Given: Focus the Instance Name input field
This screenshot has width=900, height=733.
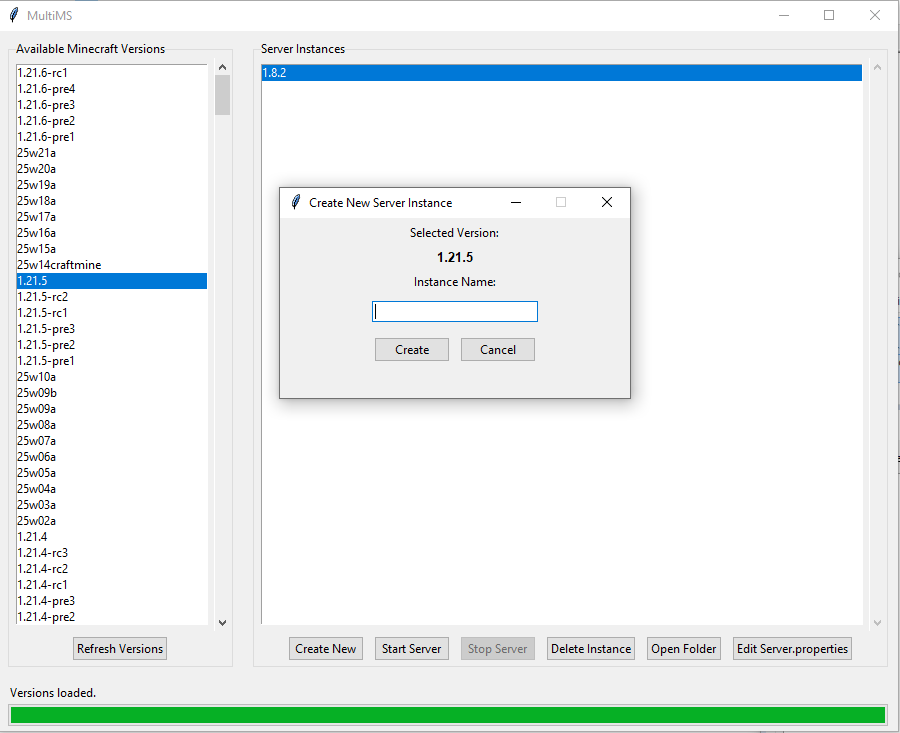Looking at the screenshot, I should (455, 312).
